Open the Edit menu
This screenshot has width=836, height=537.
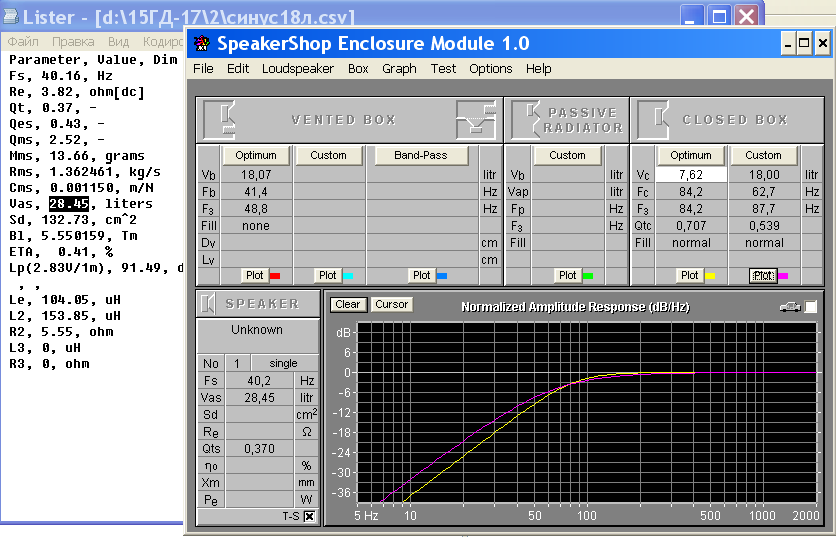click(x=238, y=69)
